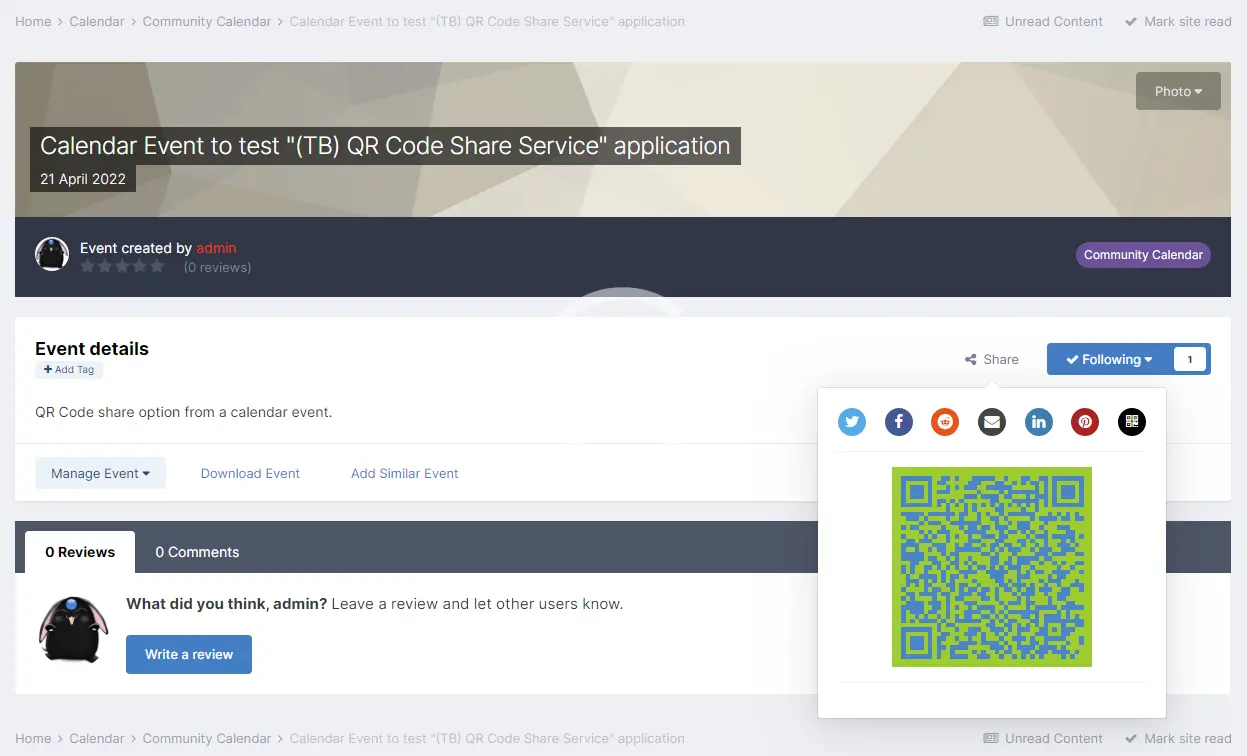Screen dimensions: 1247x756
Task: Share event via Reddit icon
Action: [x=945, y=422]
